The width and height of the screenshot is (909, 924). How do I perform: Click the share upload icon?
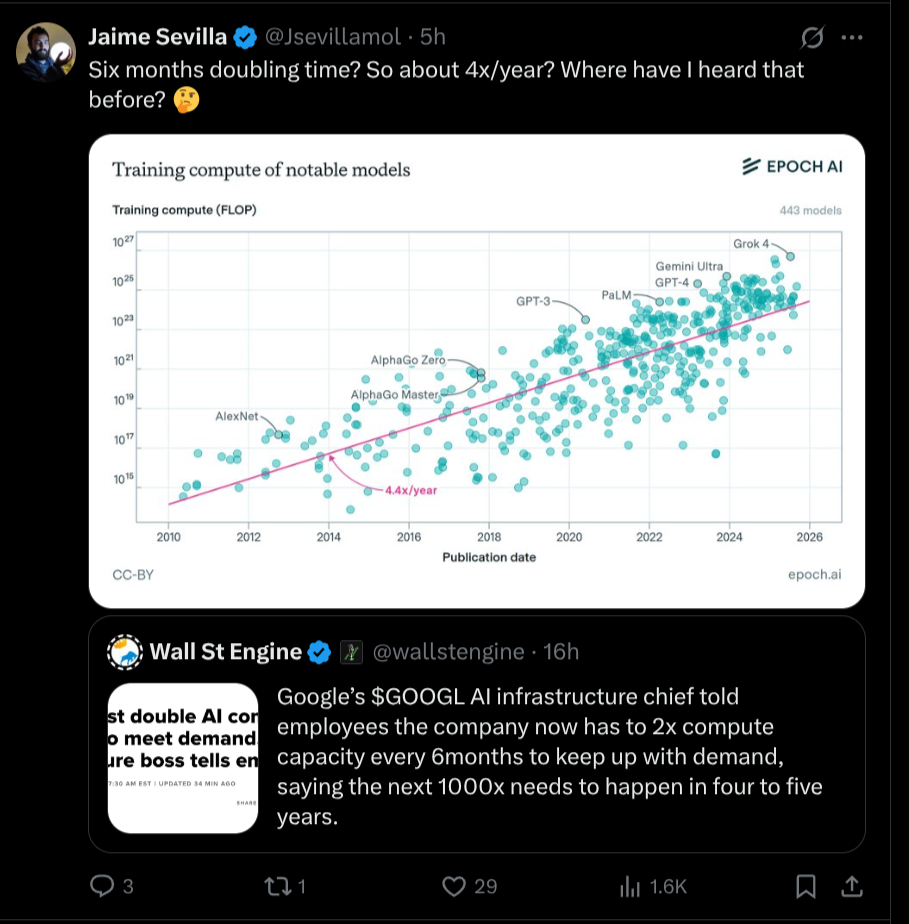tap(851, 886)
